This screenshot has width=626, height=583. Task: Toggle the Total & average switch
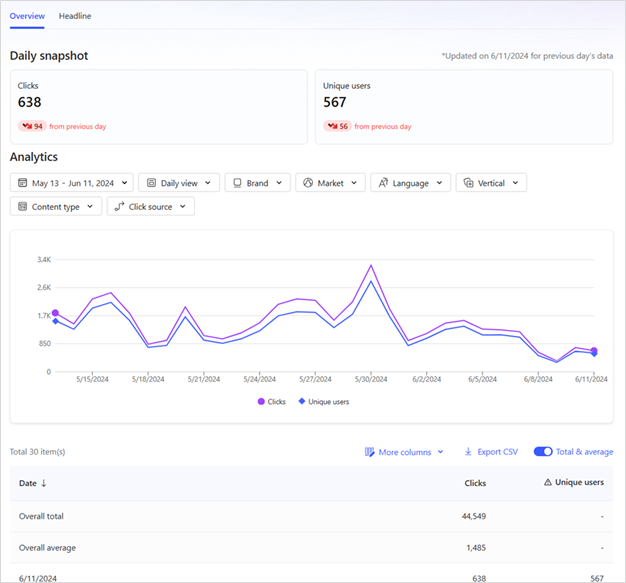[x=543, y=452]
